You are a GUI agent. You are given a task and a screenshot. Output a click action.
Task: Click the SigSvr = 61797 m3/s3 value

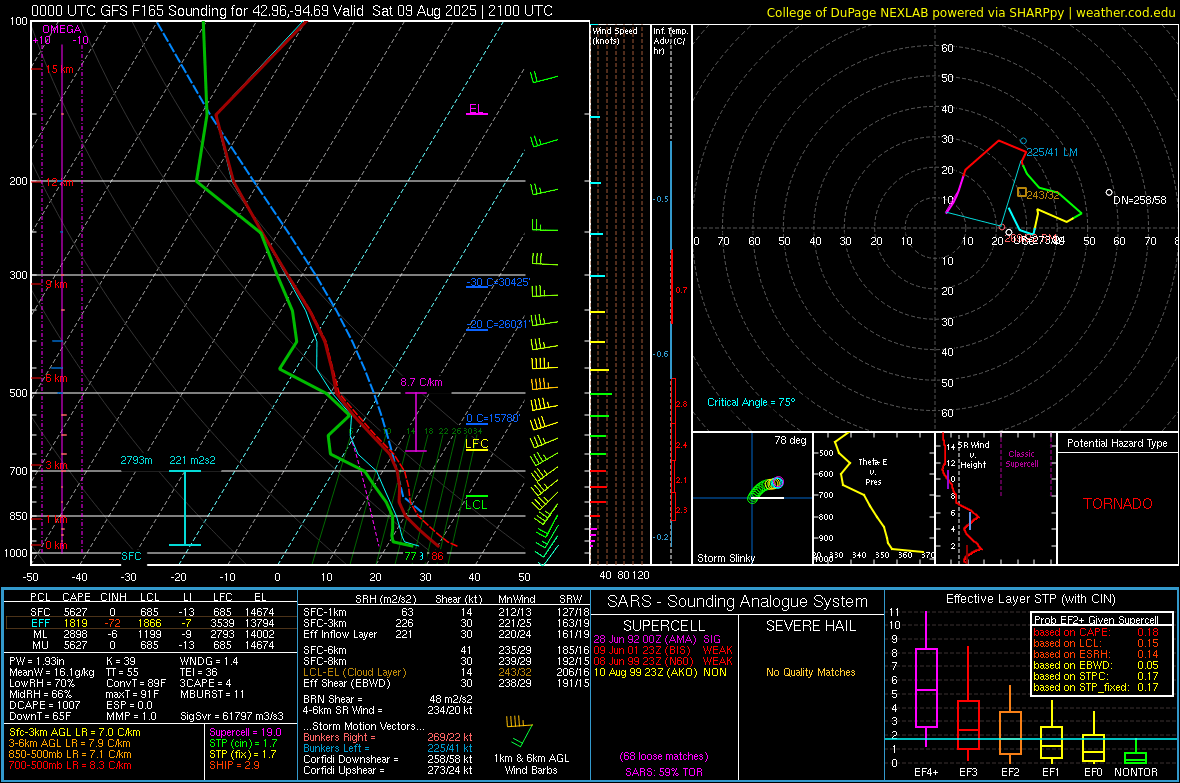pyautogui.click(x=232, y=716)
